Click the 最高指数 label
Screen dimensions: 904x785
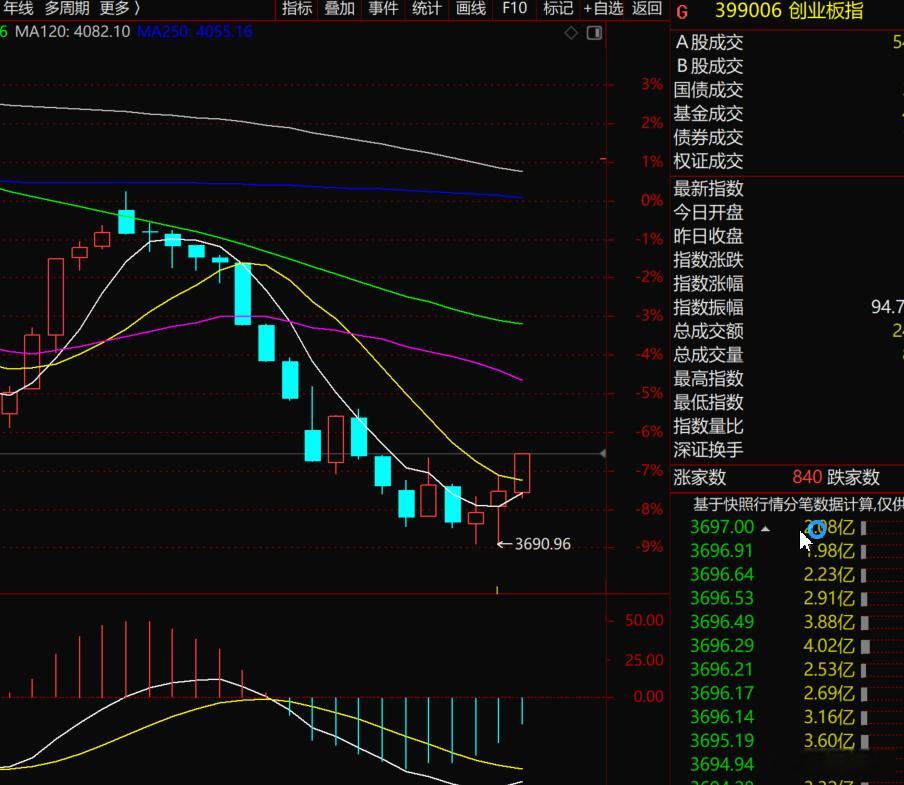pos(708,379)
